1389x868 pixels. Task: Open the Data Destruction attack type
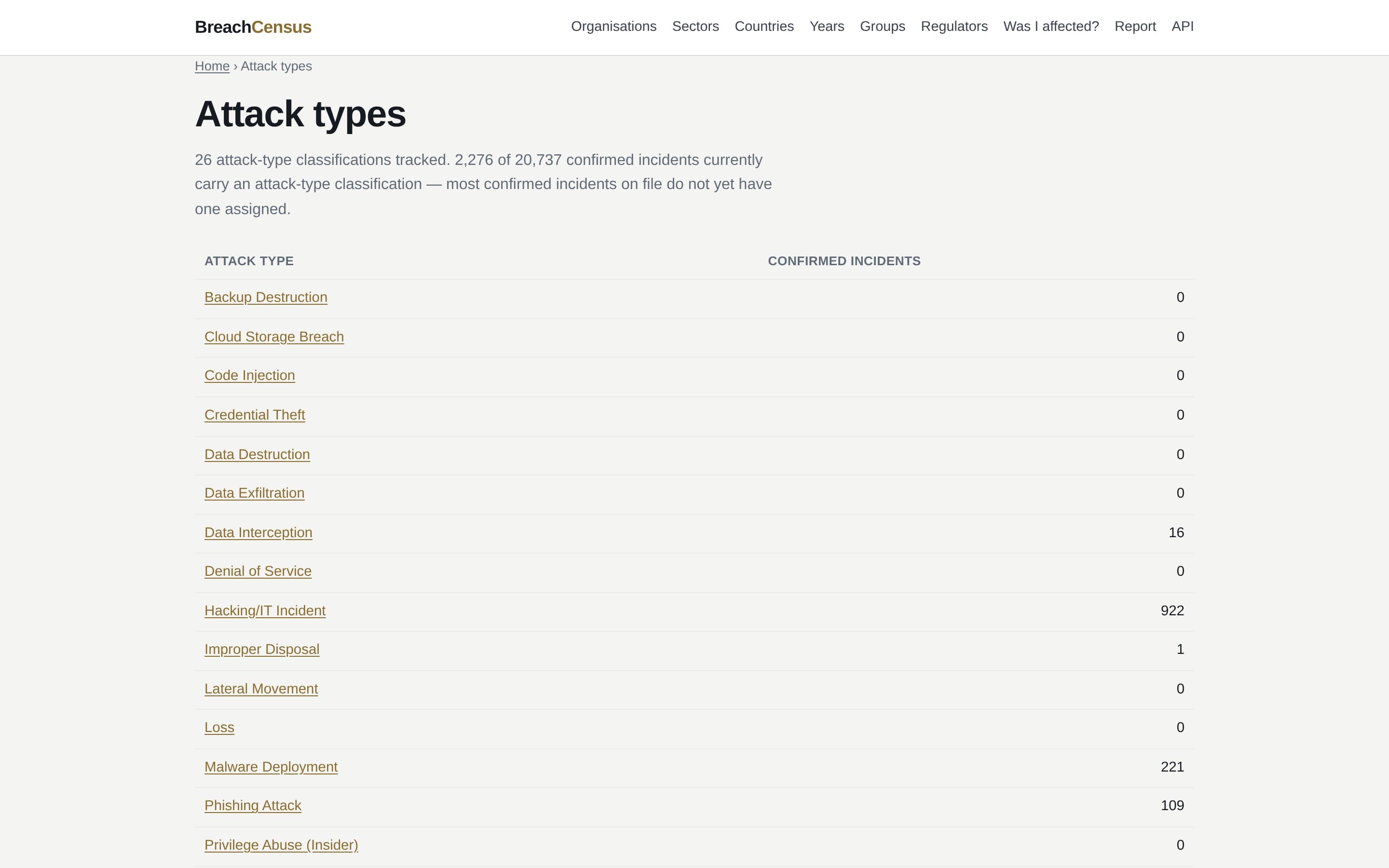point(257,455)
